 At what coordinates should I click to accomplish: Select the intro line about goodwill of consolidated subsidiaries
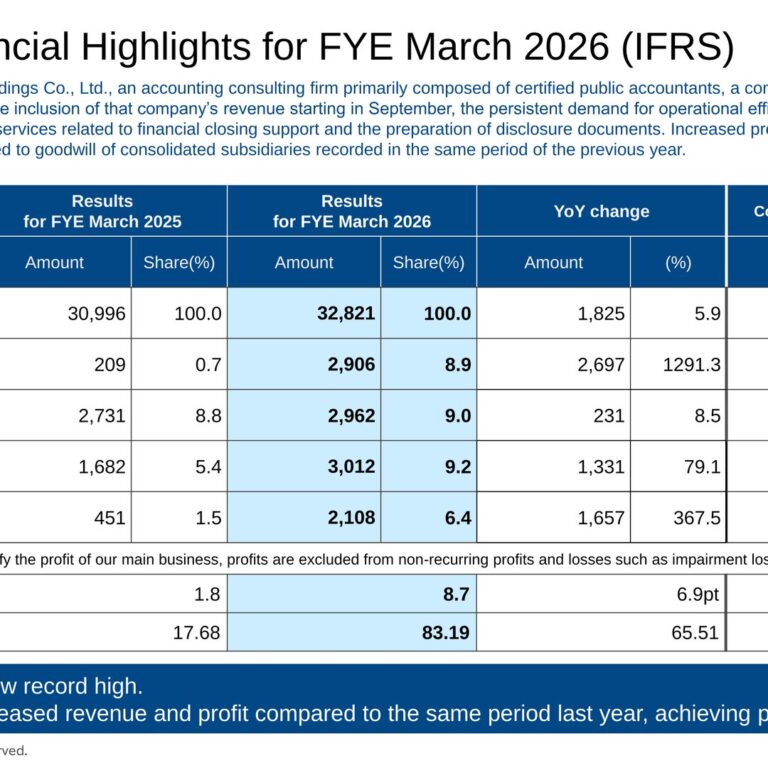click(x=343, y=149)
